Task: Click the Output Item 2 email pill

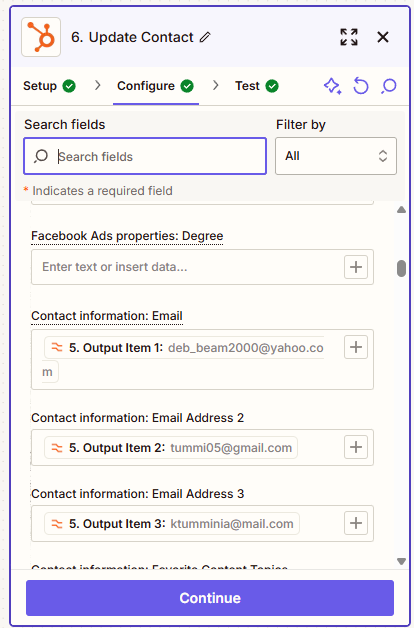Action: coord(171,447)
